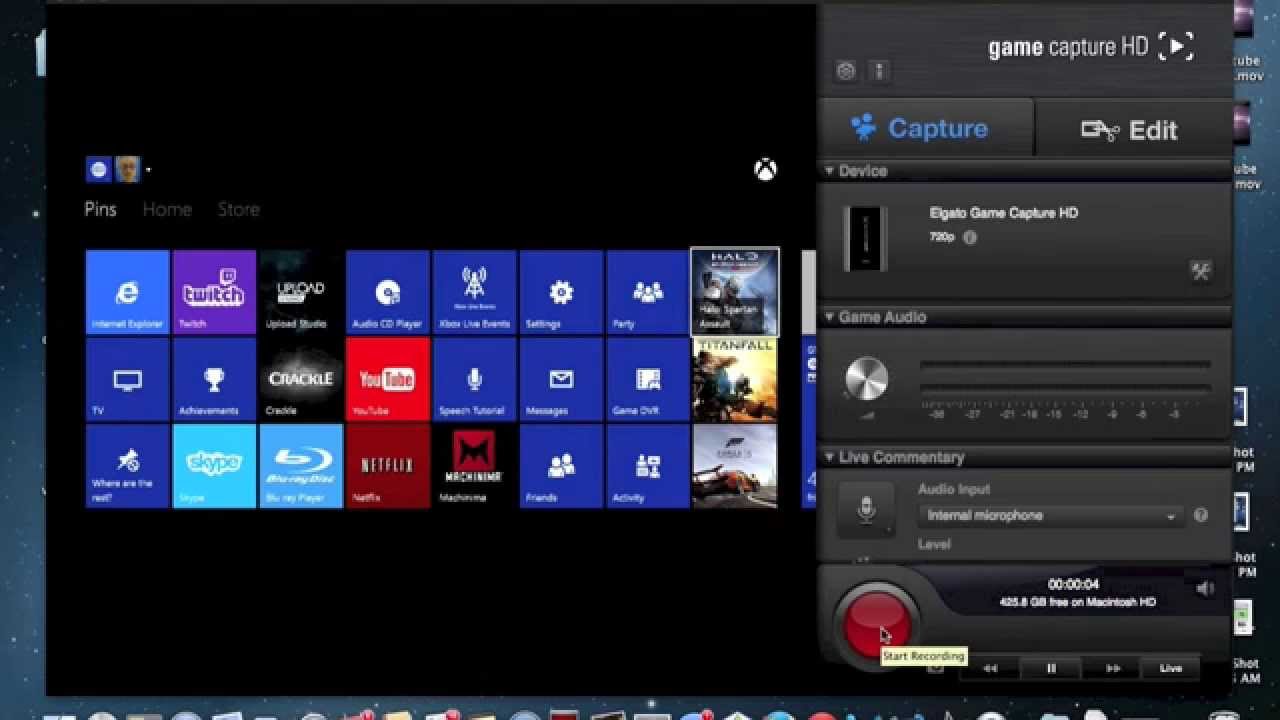Click the info icon next to 720p
1280x720 pixels.
pos(969,238)
